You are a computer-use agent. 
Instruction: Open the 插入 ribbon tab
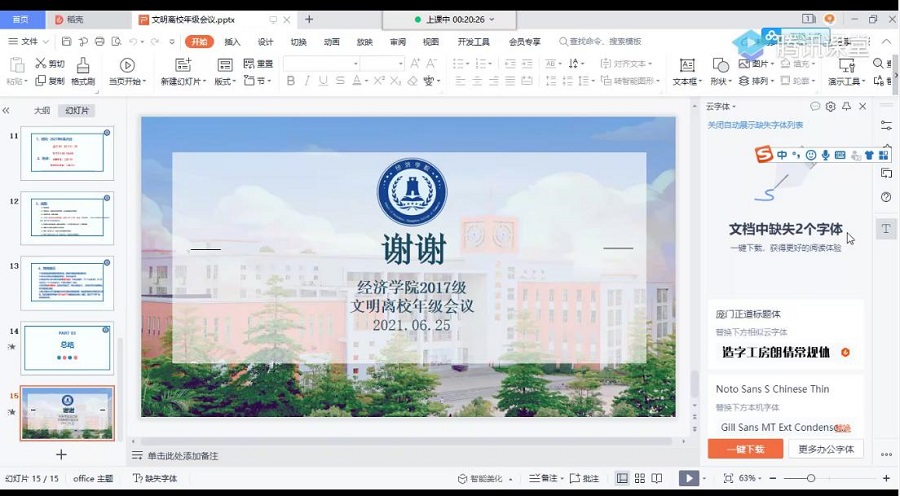click(x=232, y=41)
